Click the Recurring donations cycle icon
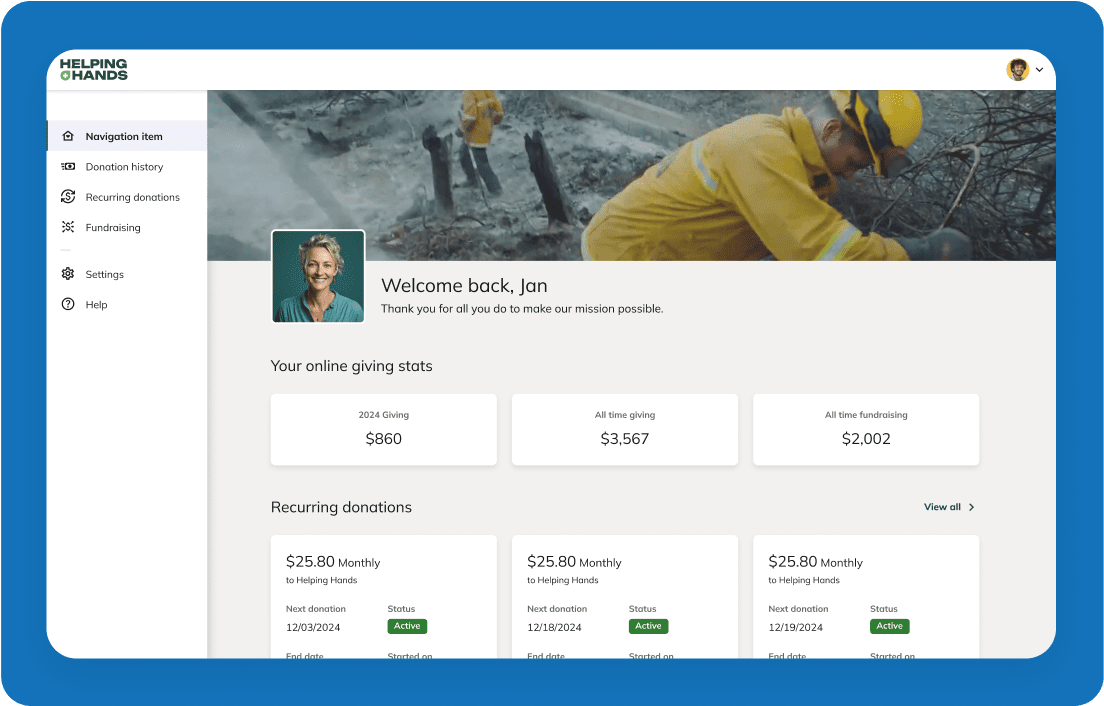Image resolution: width=1104 pixels, height=706 pixels. click(x=68, y=197)
